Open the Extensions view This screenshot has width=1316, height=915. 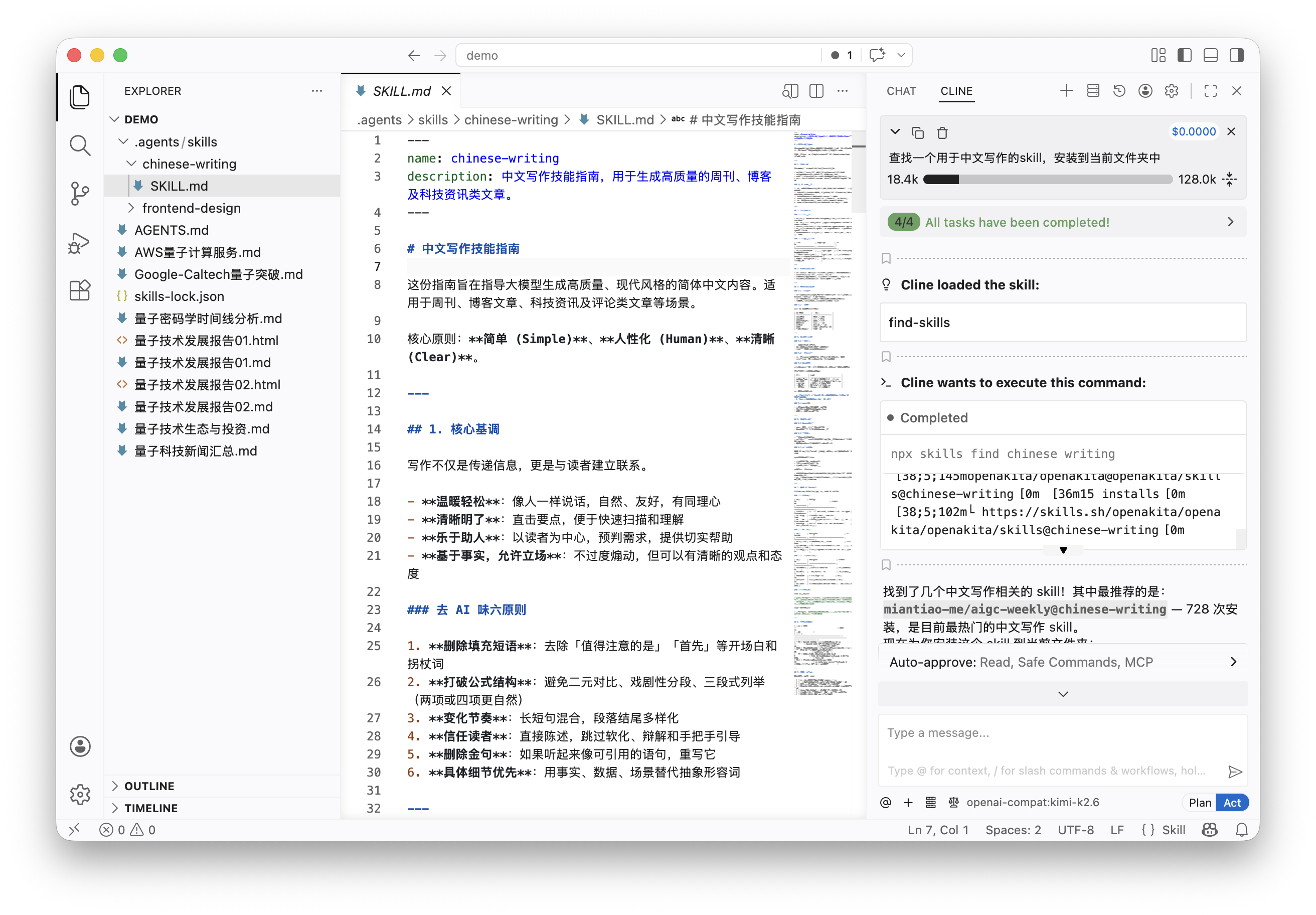(80, 290)
